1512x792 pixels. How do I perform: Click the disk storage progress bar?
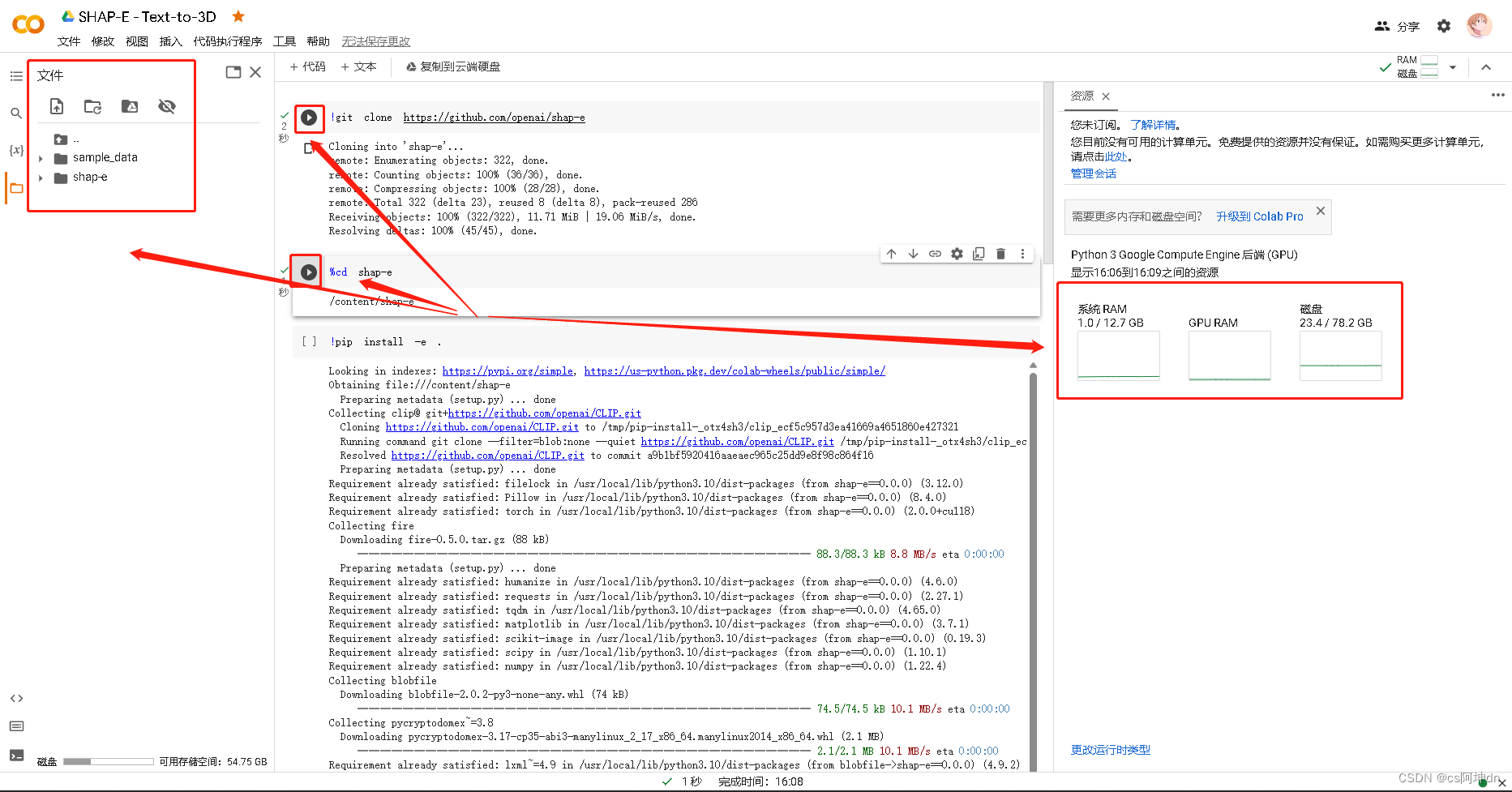(x=109, y=762)
